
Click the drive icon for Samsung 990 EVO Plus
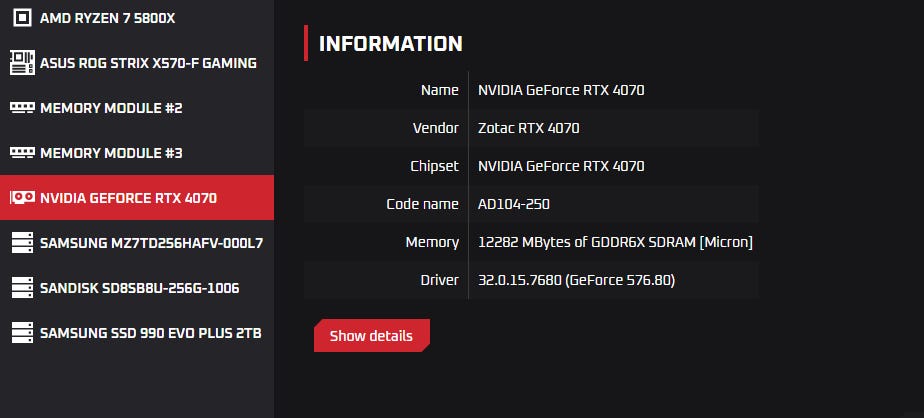coord(22,333)
